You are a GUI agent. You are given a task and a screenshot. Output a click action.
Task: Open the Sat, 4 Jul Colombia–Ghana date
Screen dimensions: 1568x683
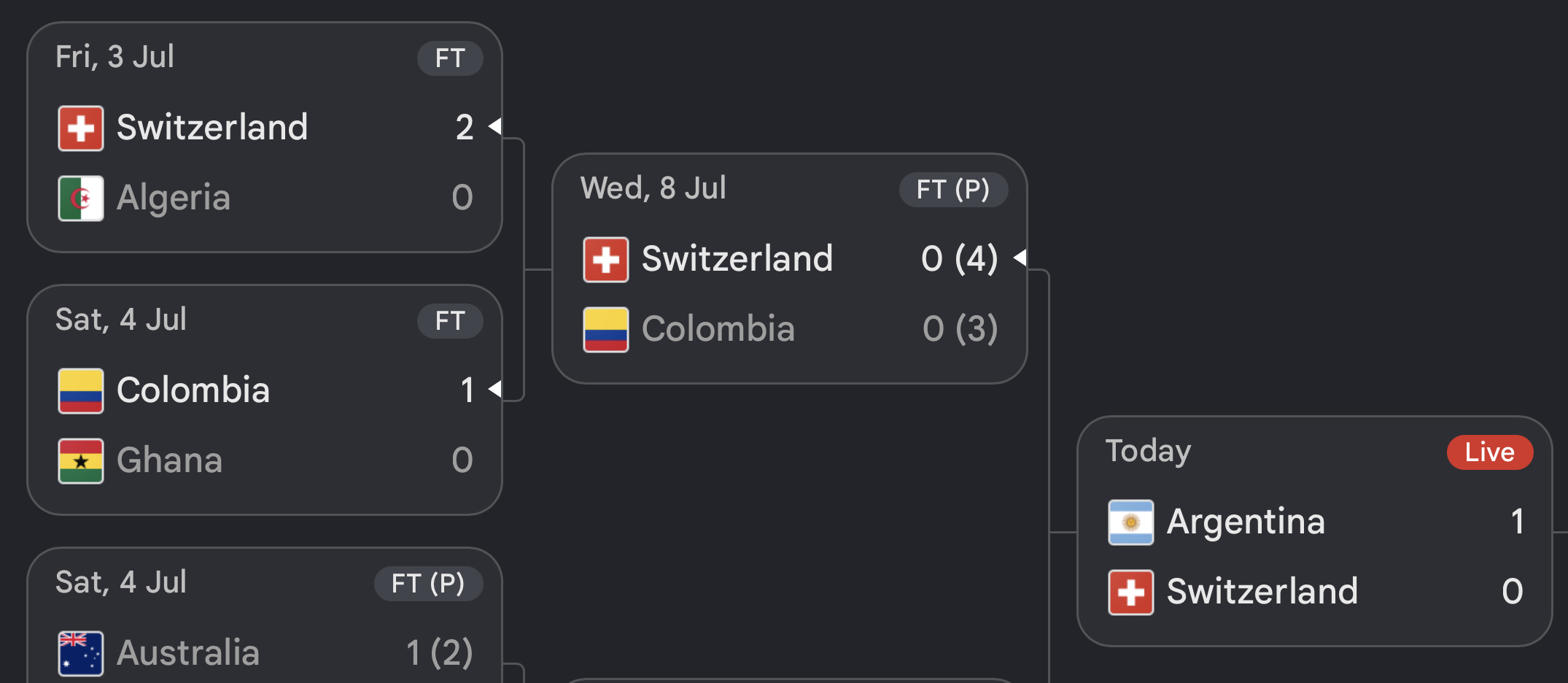coord(121,320)
